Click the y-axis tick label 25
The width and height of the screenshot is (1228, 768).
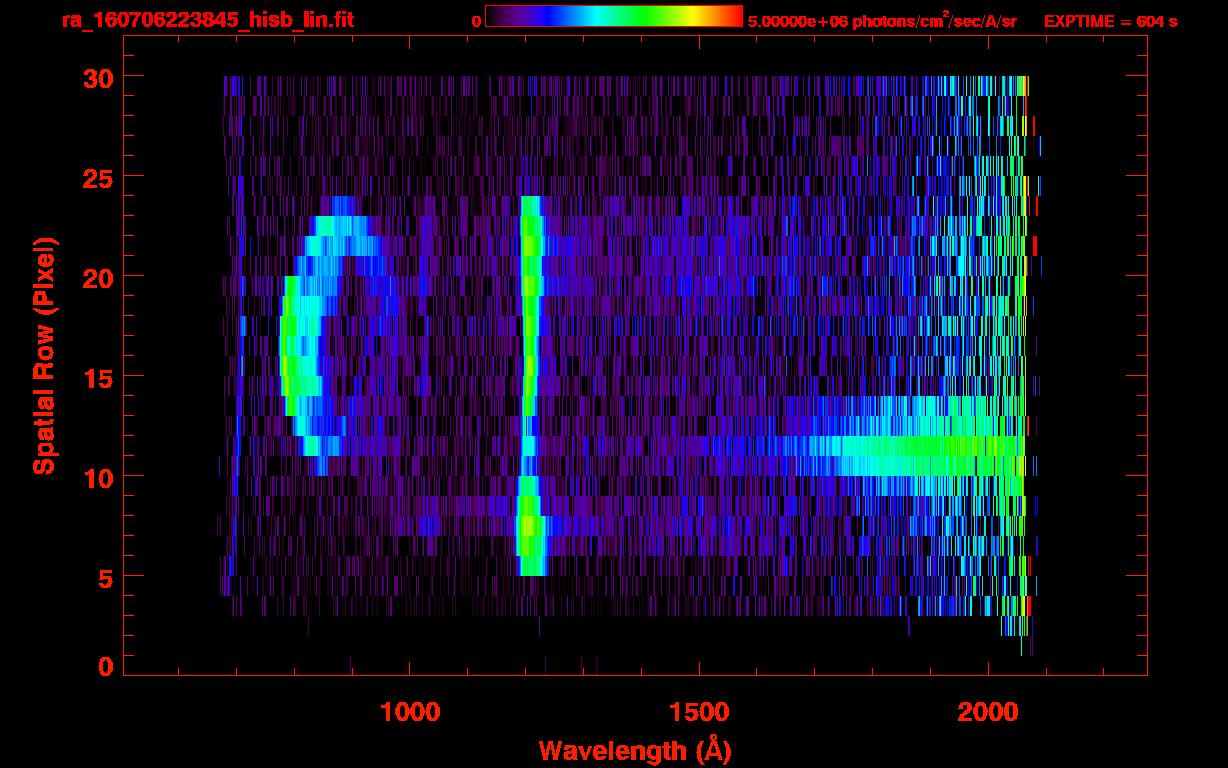tap(98, 177)
